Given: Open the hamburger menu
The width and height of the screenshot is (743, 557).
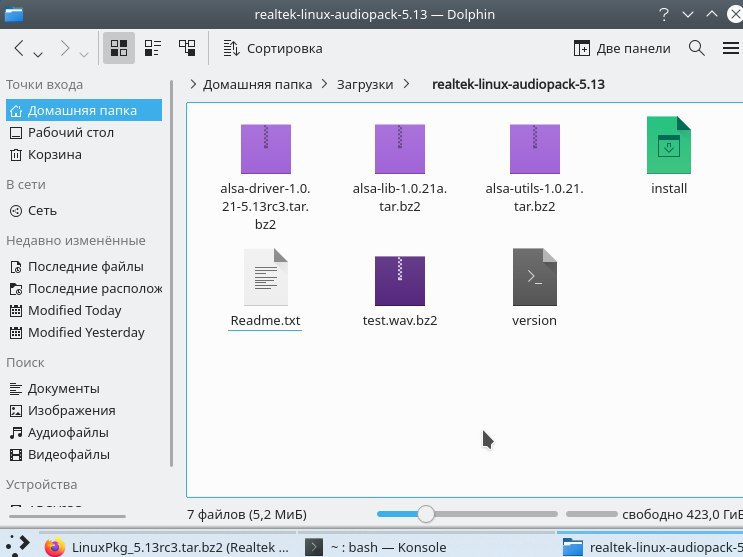Looking at the screenshot, I should tap(731, 48).
